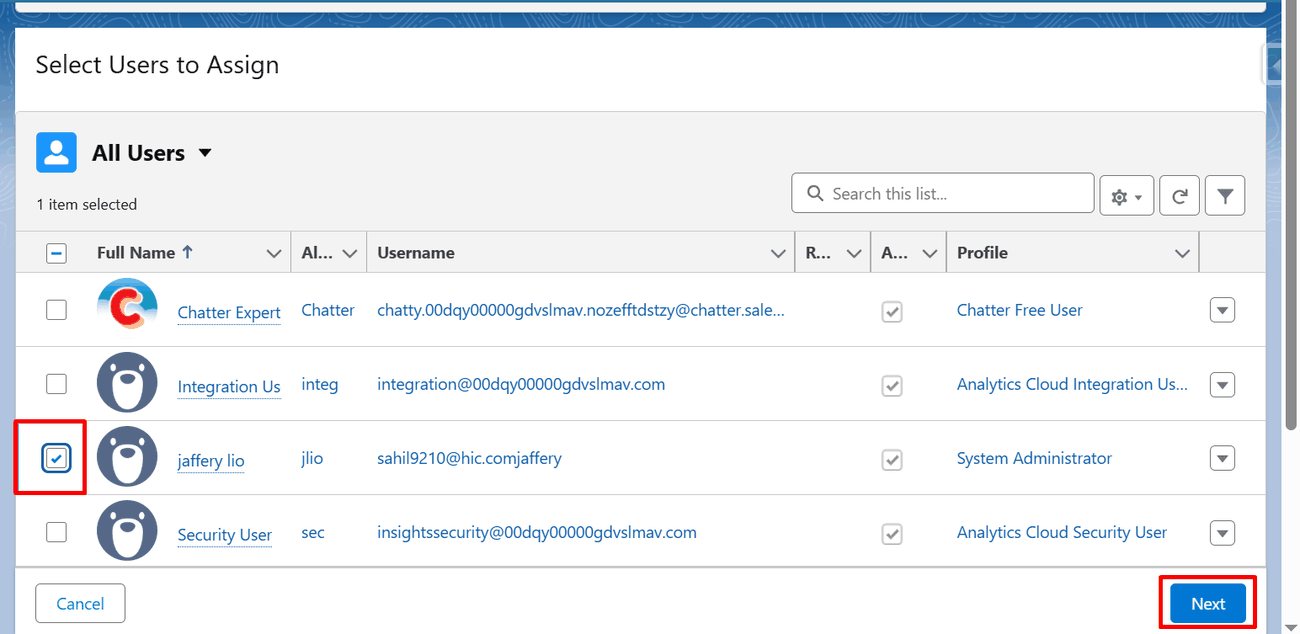Screen dimensions: 1300x634
Task: Click in the Search this list field
Action: point(942,194)
